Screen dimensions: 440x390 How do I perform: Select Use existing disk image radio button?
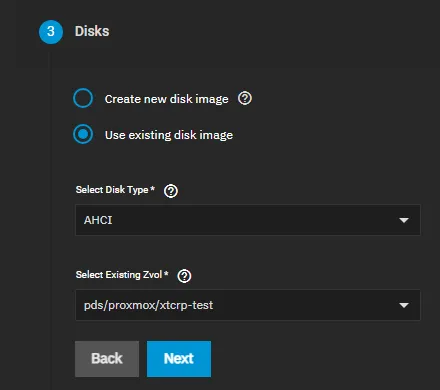(x=83, y=134)
